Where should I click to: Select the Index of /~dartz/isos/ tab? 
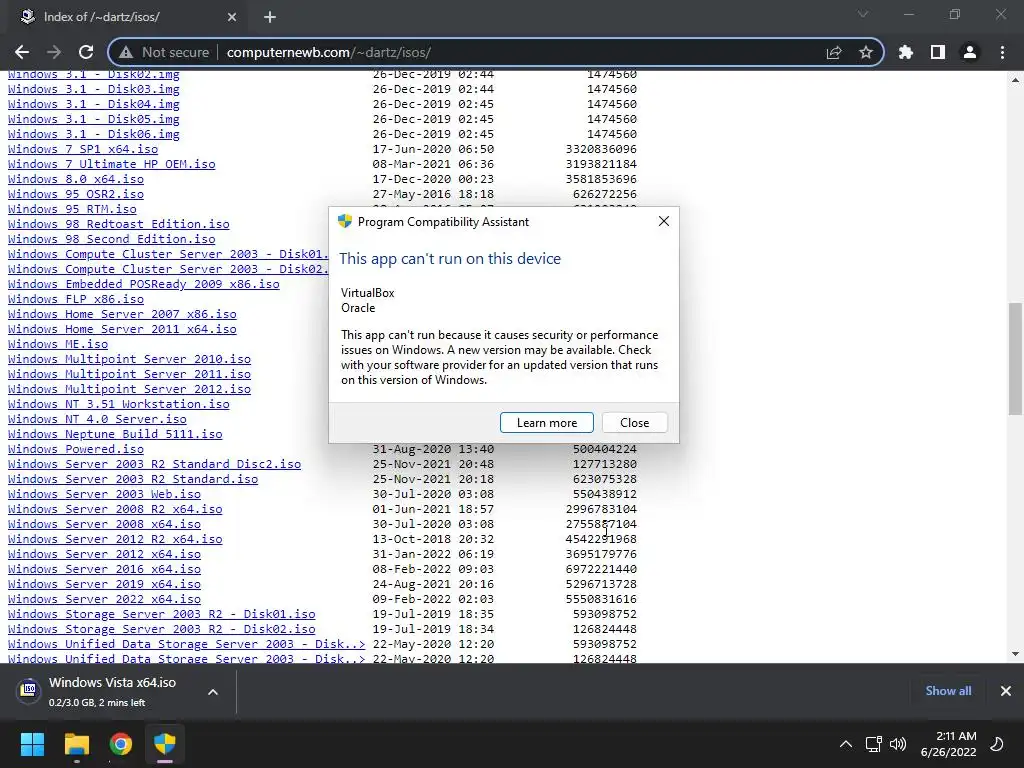click(x=127, y=17)
